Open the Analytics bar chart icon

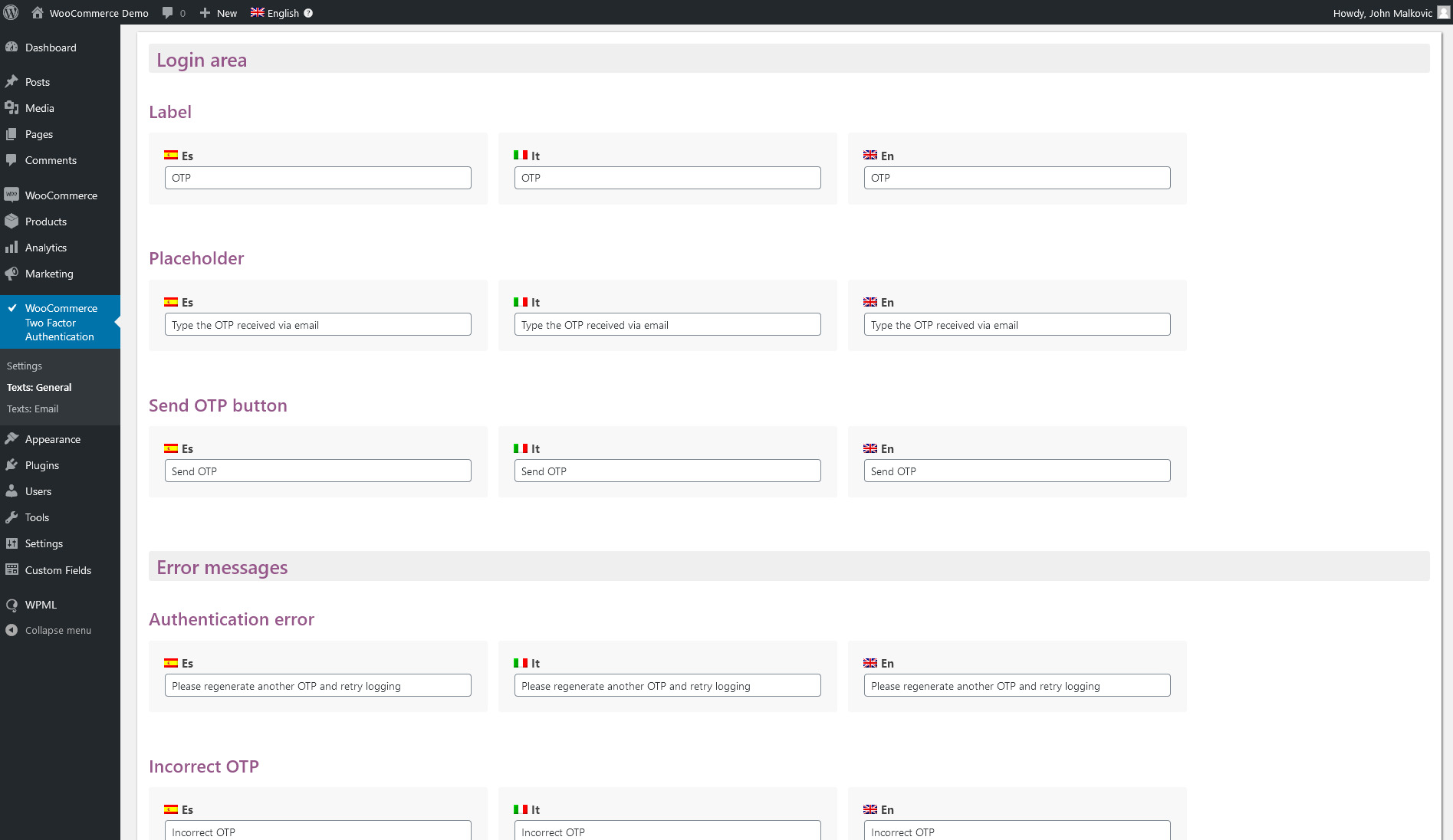coord(12,248)
